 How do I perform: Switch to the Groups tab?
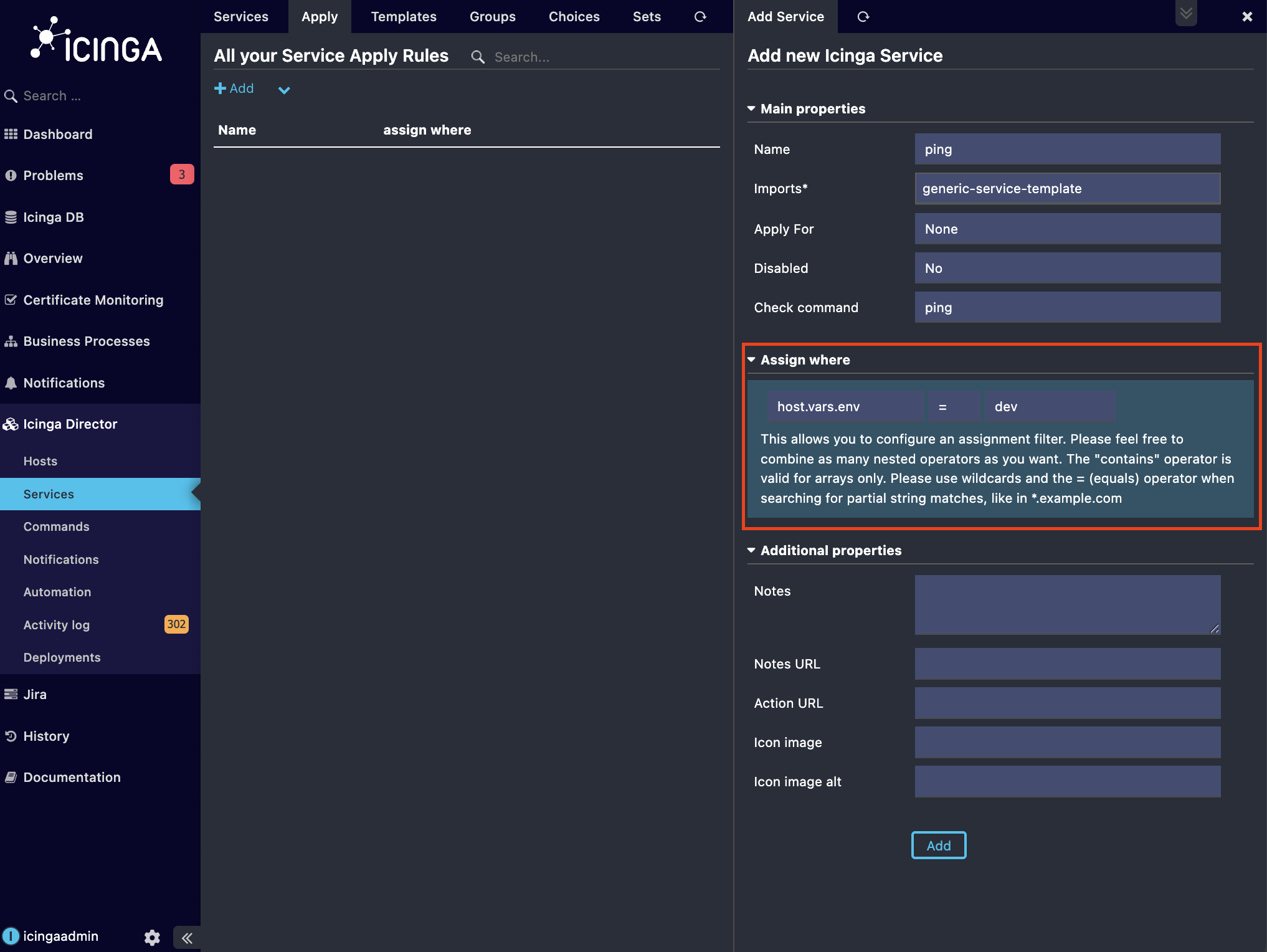(493, 17)
